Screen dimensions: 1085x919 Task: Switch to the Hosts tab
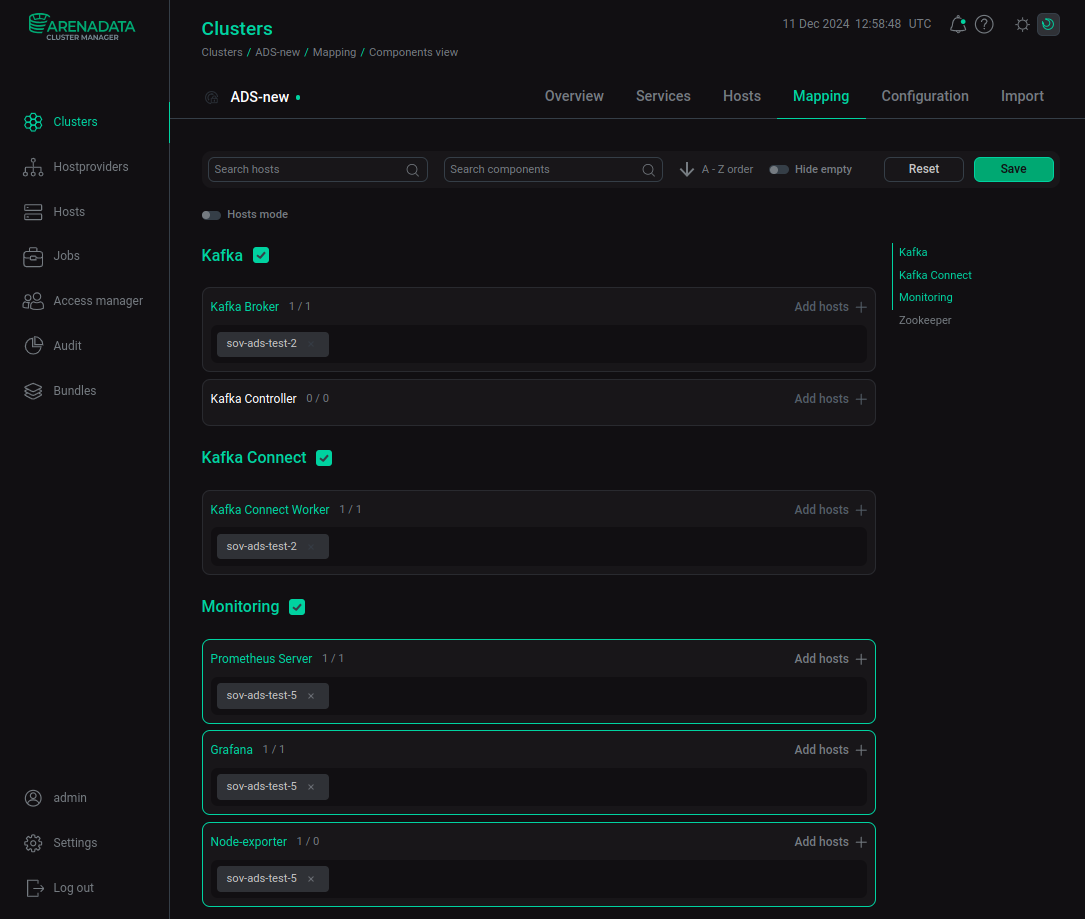tap(742, 96)
